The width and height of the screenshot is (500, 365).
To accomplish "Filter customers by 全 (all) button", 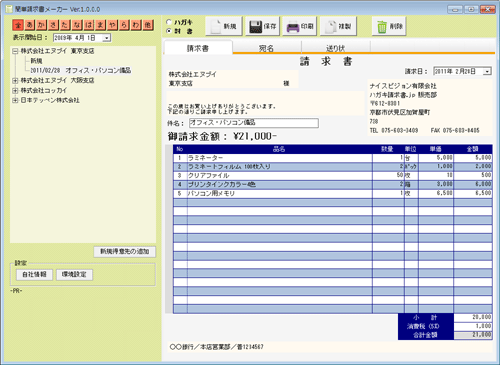I will [x=18, y=25].
